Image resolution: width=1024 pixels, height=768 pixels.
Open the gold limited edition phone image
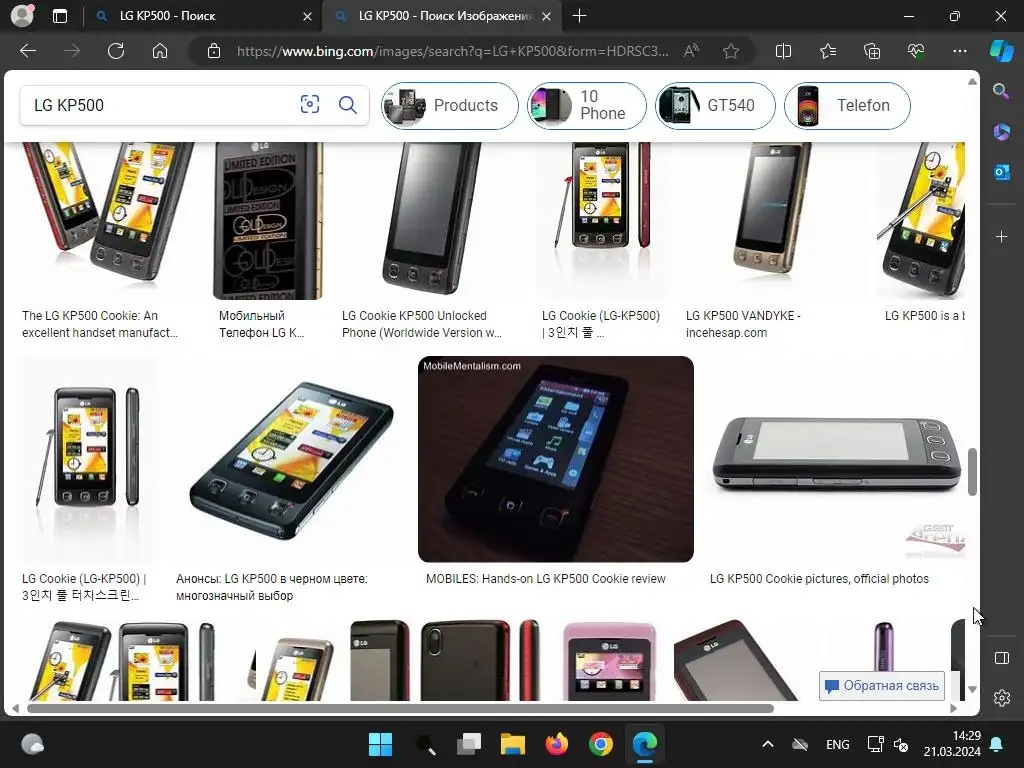(x=268, y=221)
